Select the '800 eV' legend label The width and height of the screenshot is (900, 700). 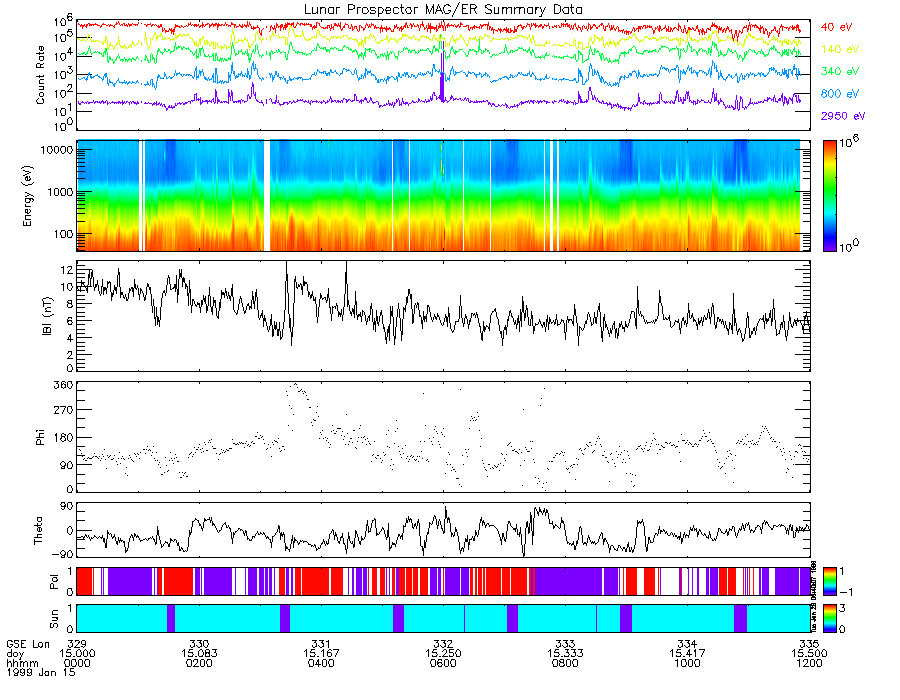coord(840,94)
